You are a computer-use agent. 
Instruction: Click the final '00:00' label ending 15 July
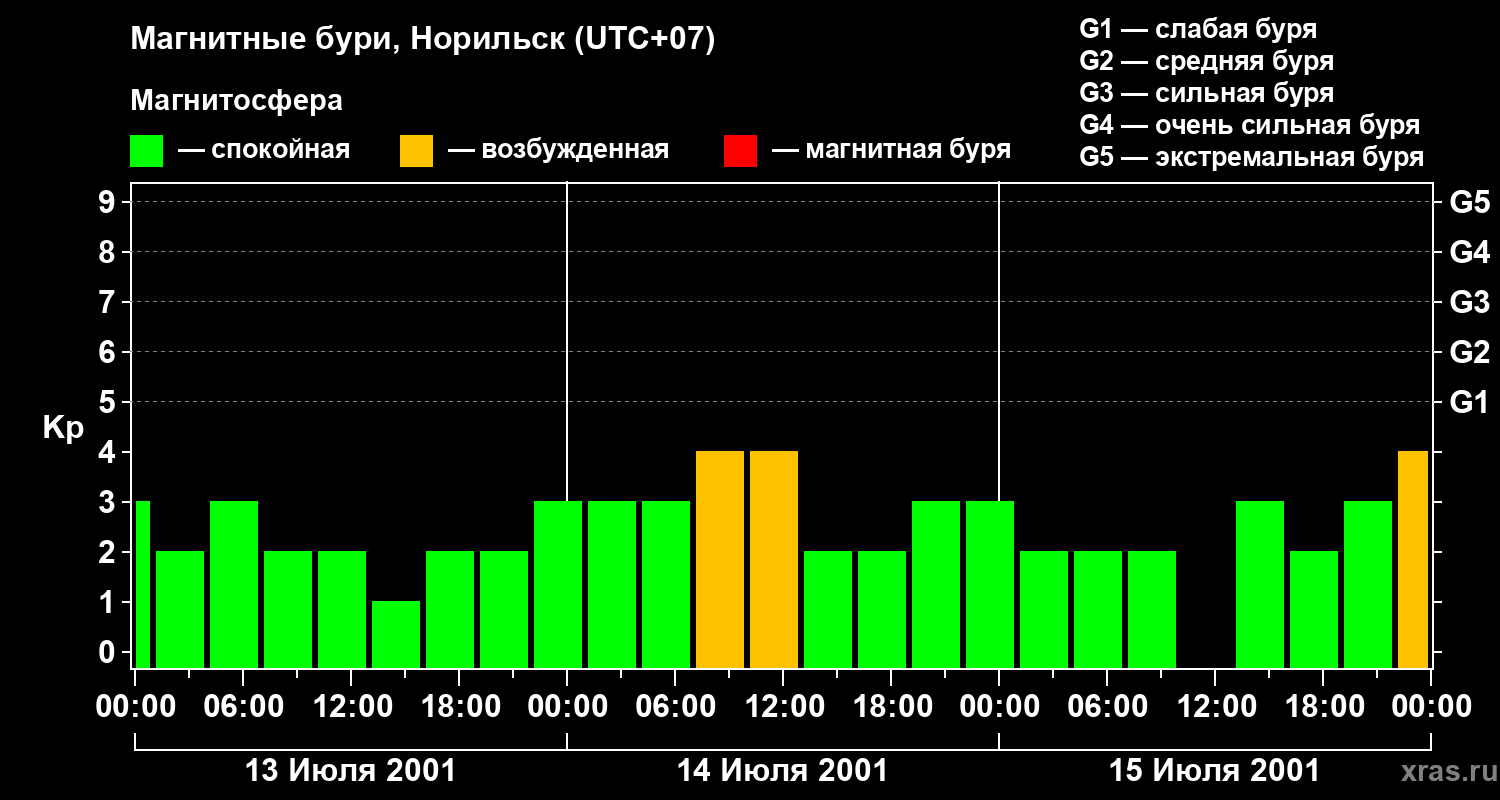pyautogui.click(x=1430, y=706)
